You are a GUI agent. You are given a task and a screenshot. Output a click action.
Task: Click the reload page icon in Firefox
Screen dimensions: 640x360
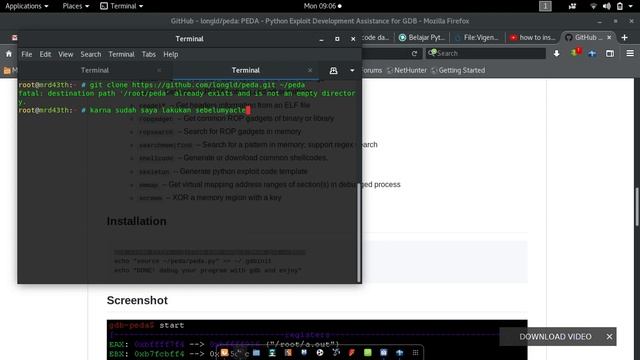(x=414, y=53)
